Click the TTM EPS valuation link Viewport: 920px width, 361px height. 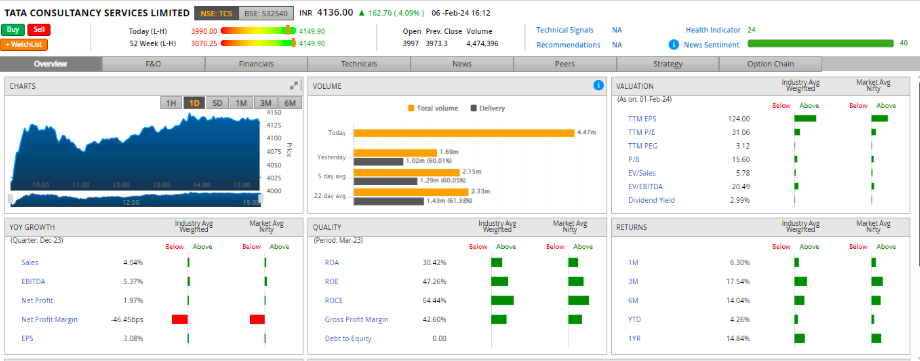pos(642,119)
